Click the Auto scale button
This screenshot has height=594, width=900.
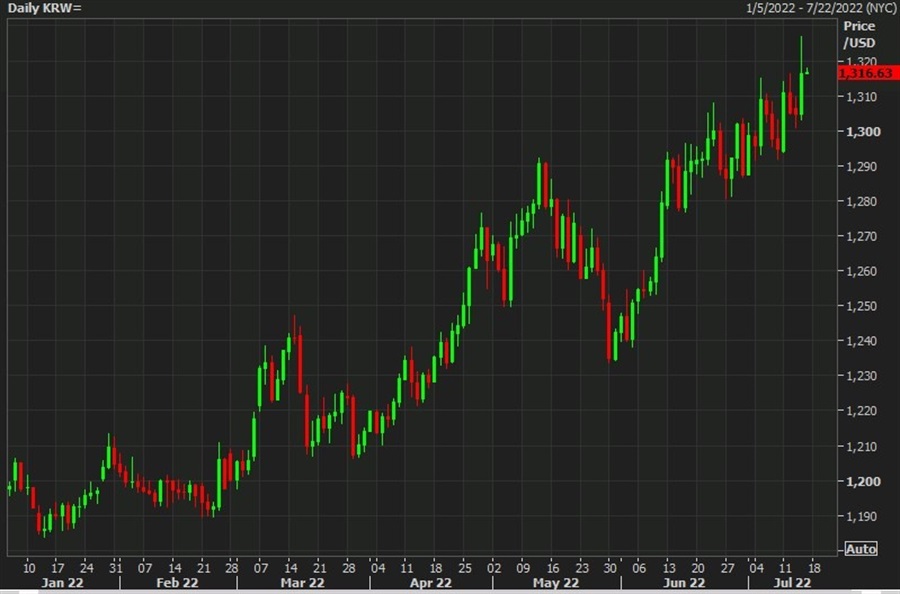tap(860, 549)
